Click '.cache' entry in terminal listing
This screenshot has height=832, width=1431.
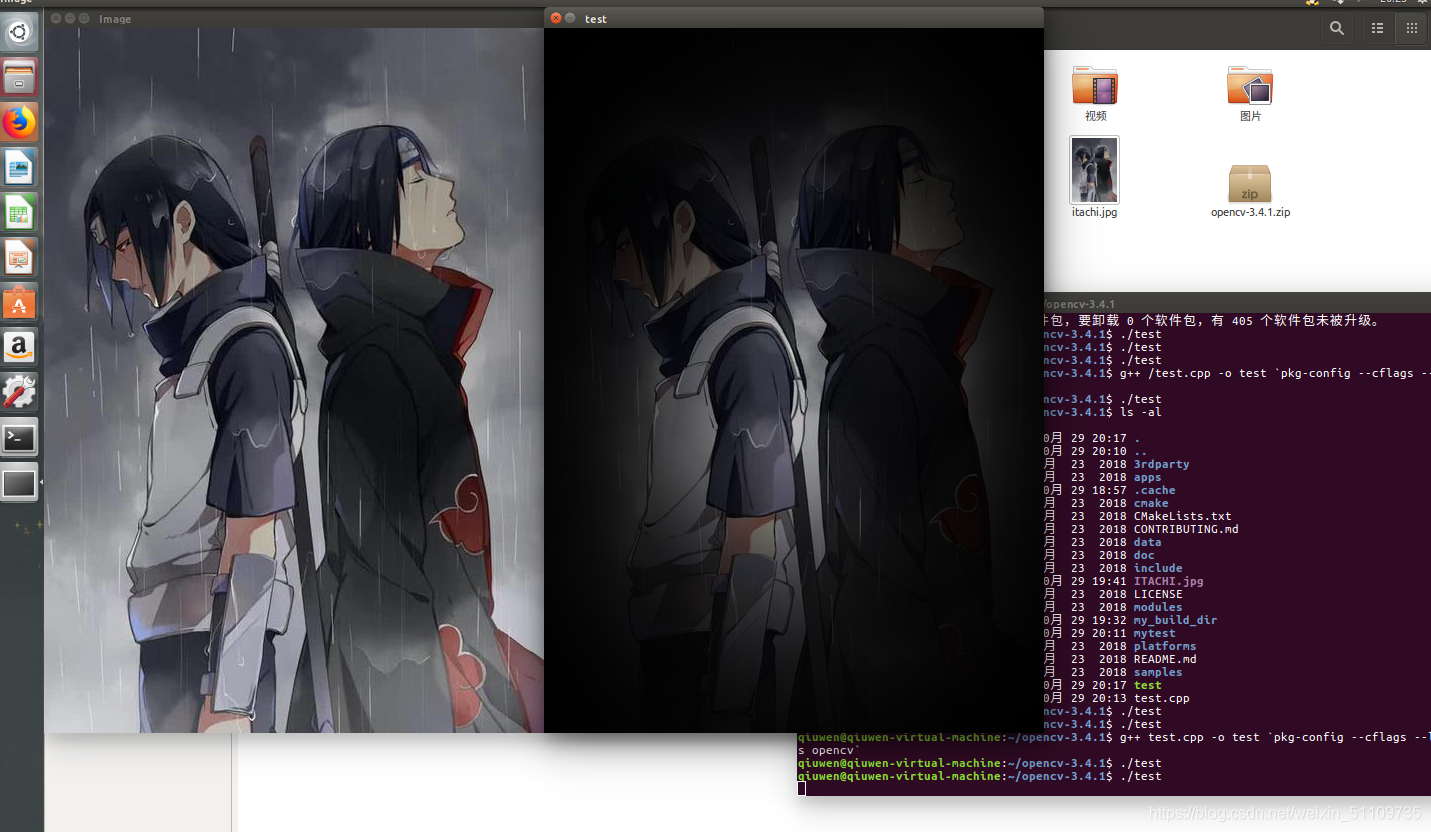[x=1154, y=490]
